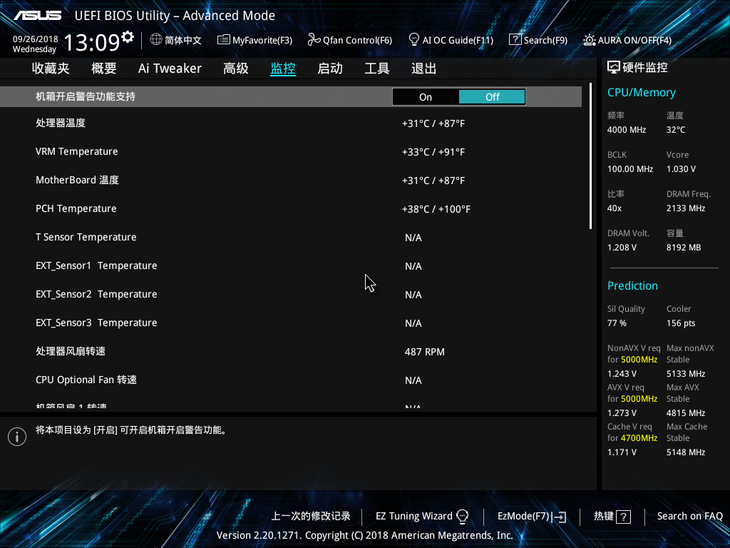The width and height of the screenshot is (730, 548).
Task: Click the 13:09 clock display
Action: [92, 43]
